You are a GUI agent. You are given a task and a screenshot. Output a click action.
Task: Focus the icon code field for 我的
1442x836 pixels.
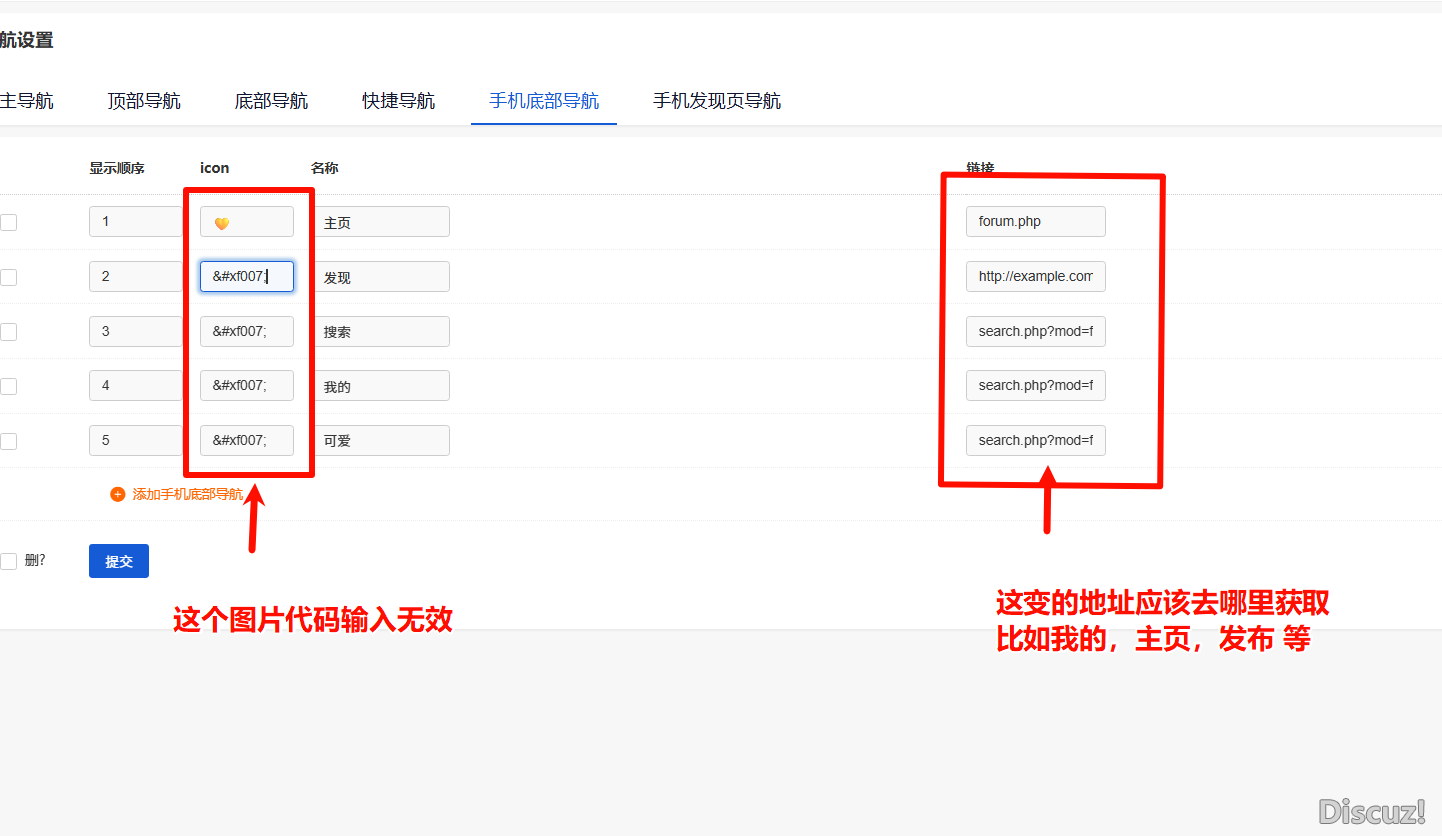click(x=246, y=385)
